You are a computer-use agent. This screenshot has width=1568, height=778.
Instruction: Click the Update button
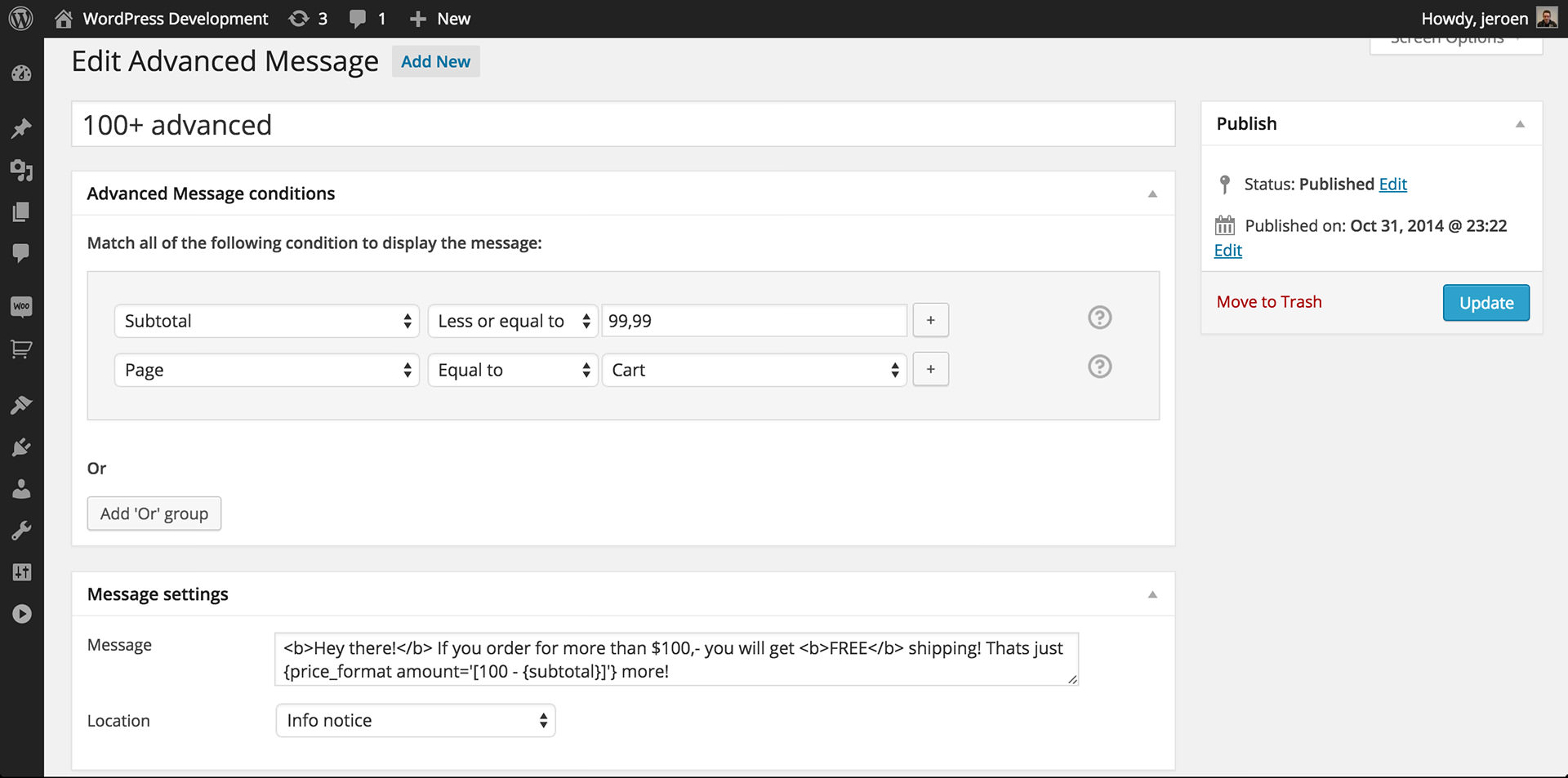click(x=1486, y=303)
